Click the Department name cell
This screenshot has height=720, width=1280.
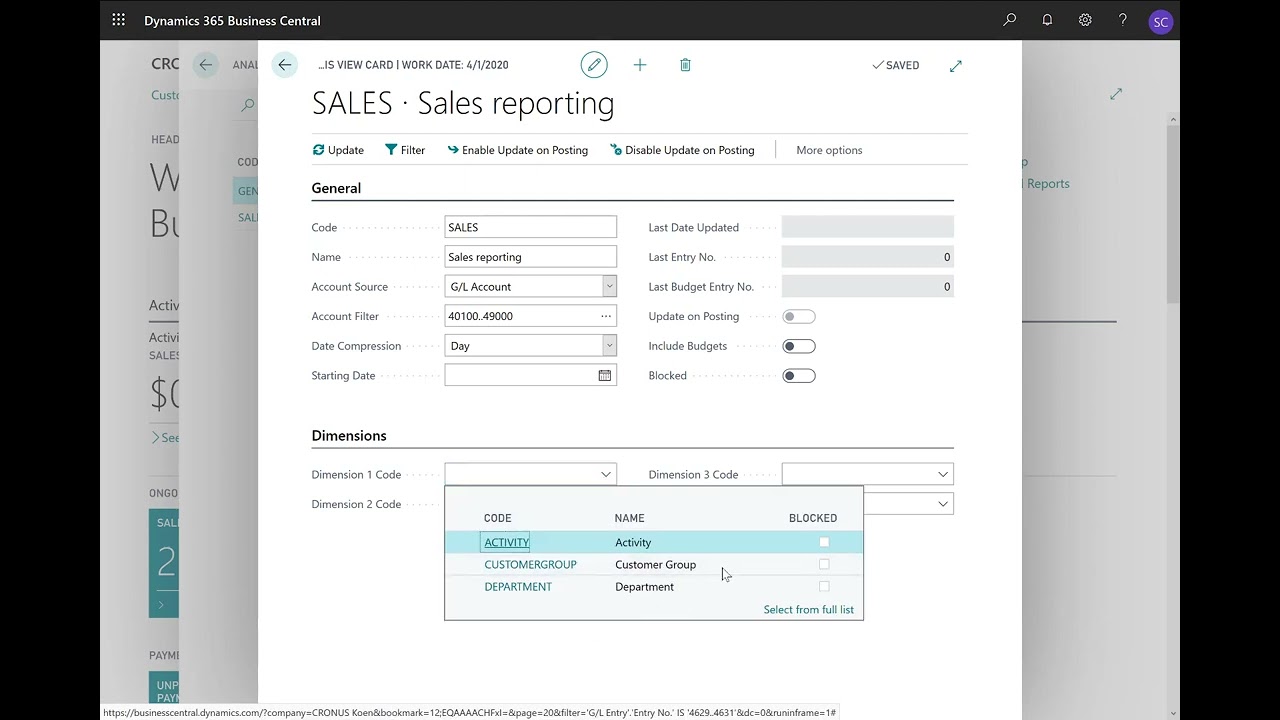pyautogui.click(x=645, y=586)
